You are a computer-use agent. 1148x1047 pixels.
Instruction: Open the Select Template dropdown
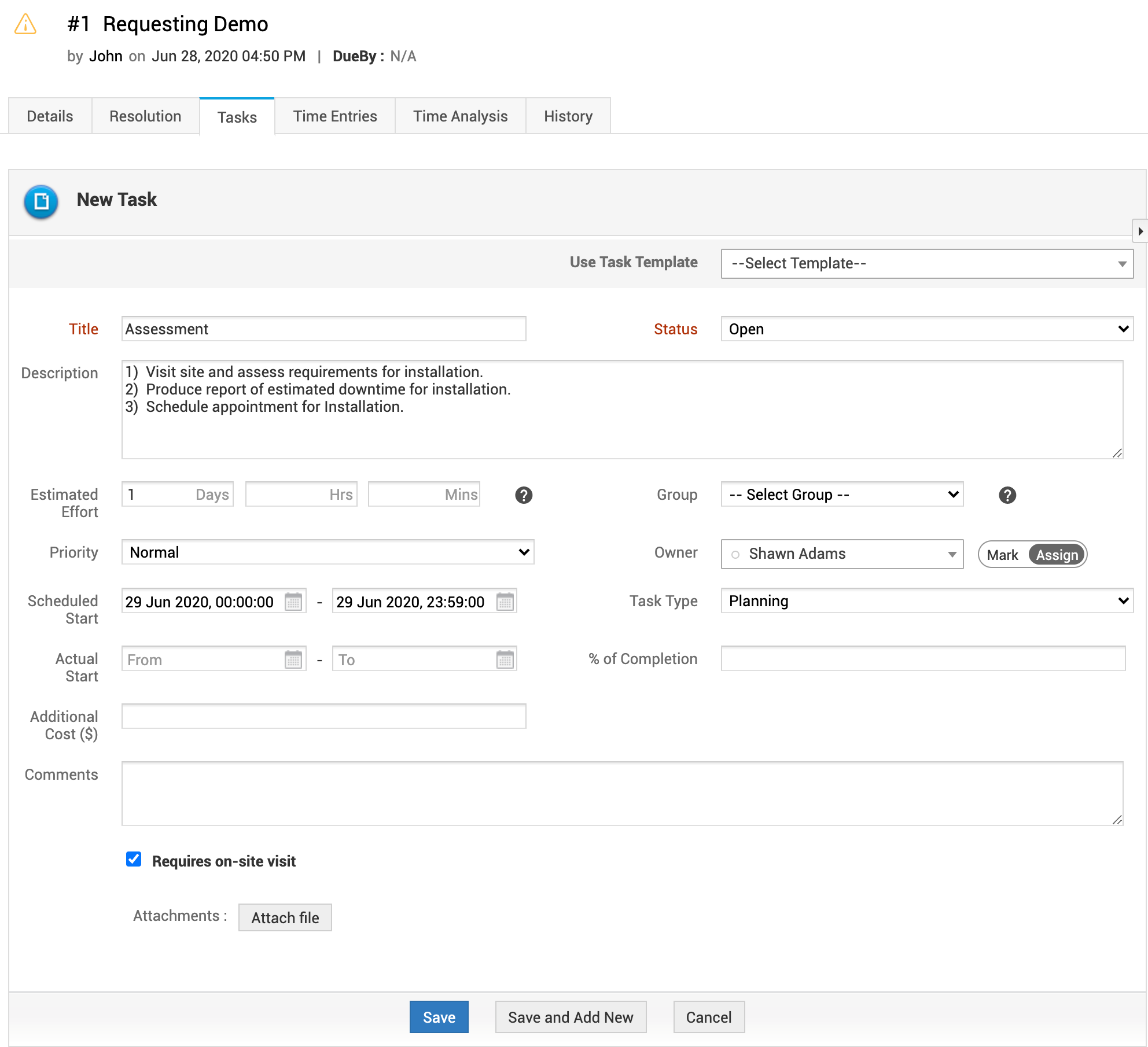point(926,264)
